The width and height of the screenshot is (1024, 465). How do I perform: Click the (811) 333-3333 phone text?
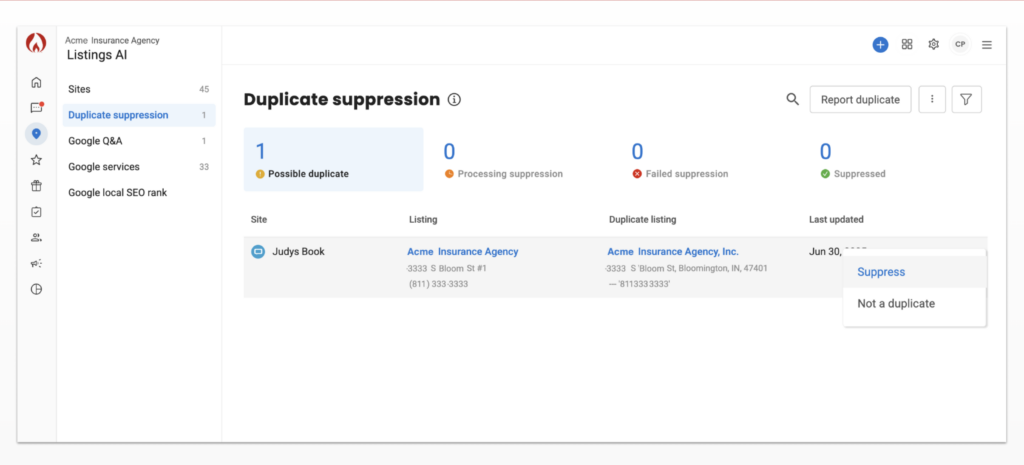coord(438,284)
